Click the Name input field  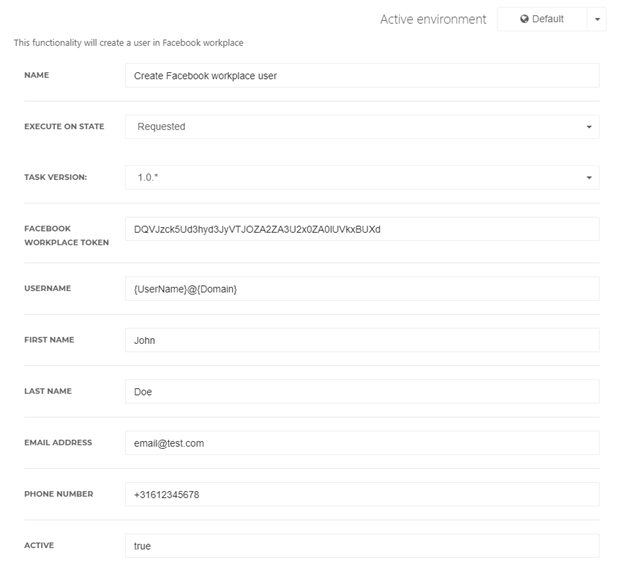point(362,76)
